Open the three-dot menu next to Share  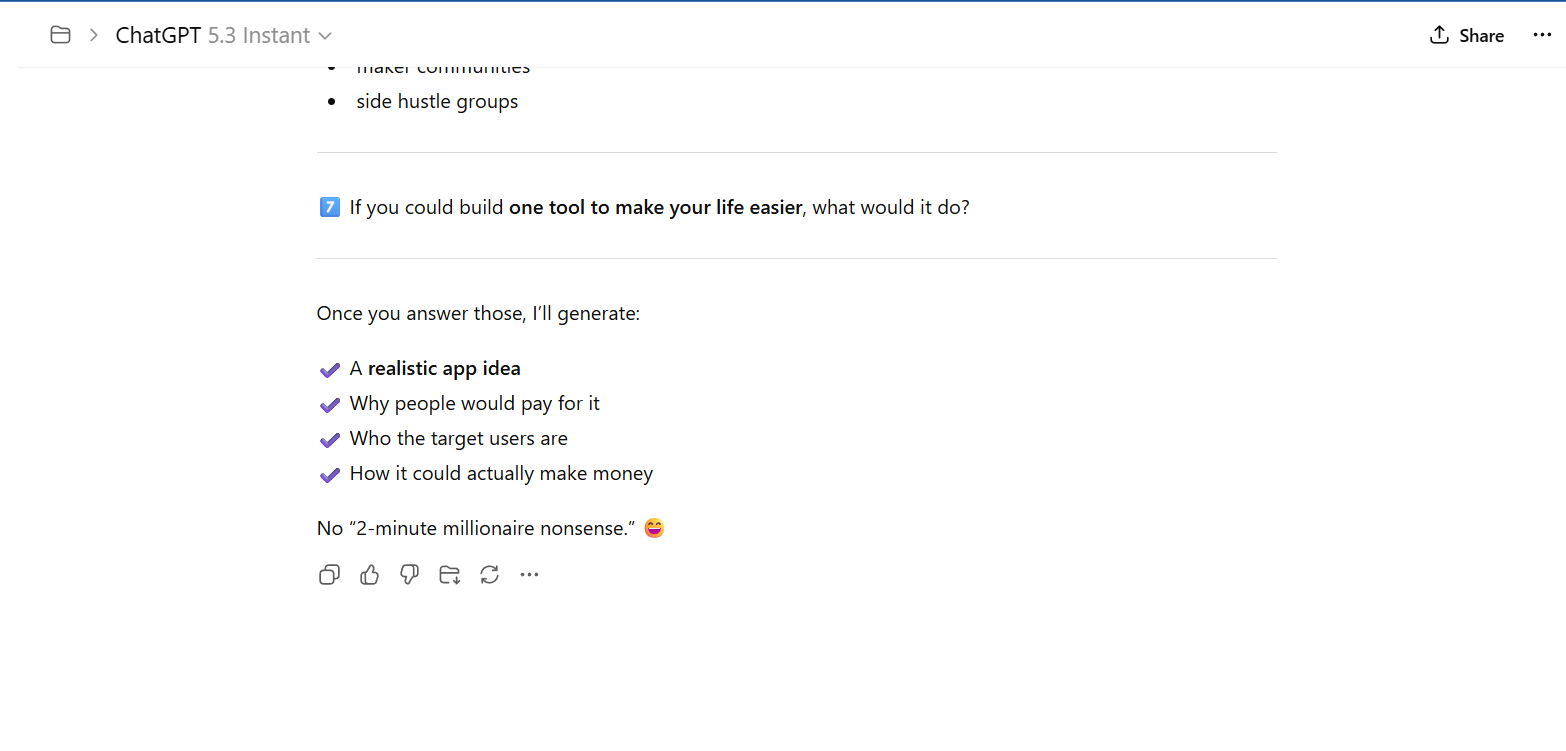click(x=1541, y=35)
